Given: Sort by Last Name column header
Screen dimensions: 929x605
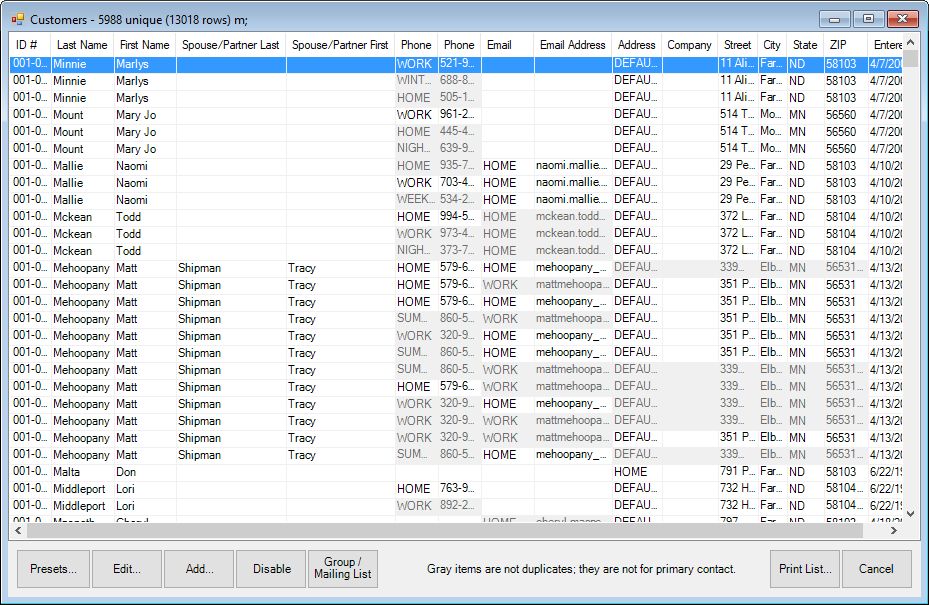Looking at the screenshot, I should 82,45.
